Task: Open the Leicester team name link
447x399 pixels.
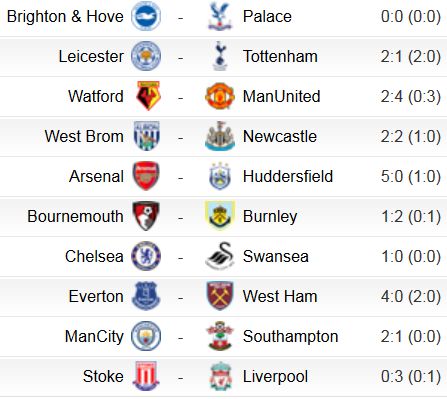Action: coord(91,56)
